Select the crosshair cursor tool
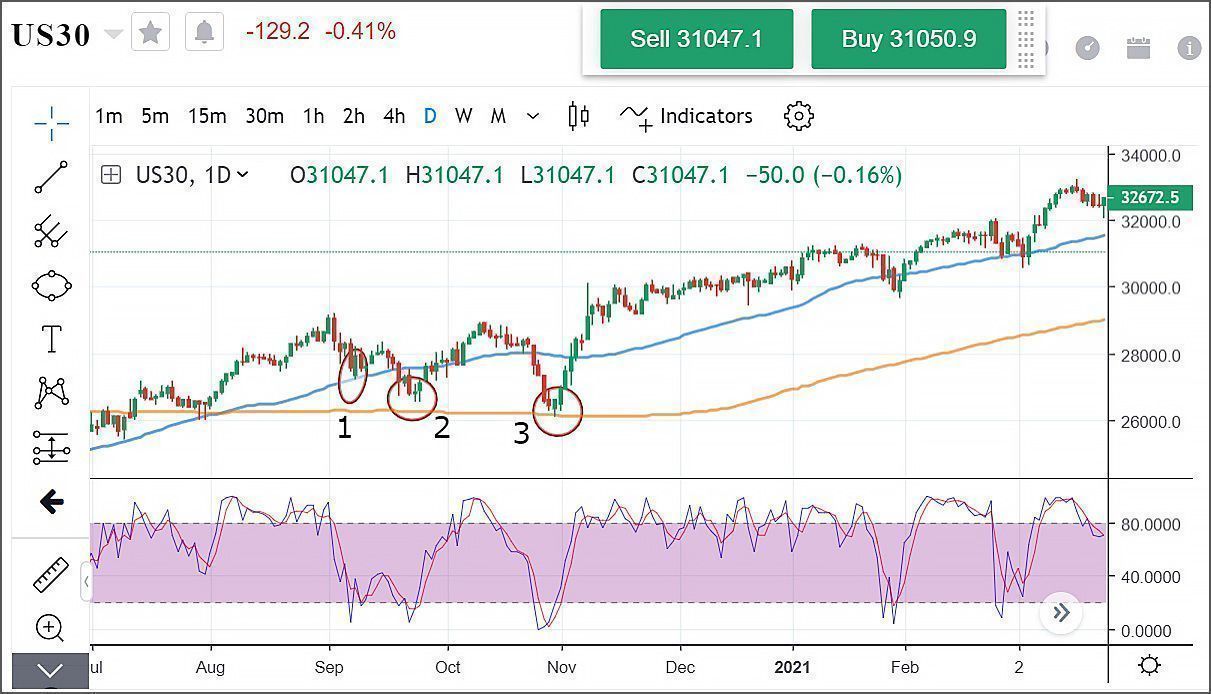This screenshot has height=694, width=1211. coord(51,124)
